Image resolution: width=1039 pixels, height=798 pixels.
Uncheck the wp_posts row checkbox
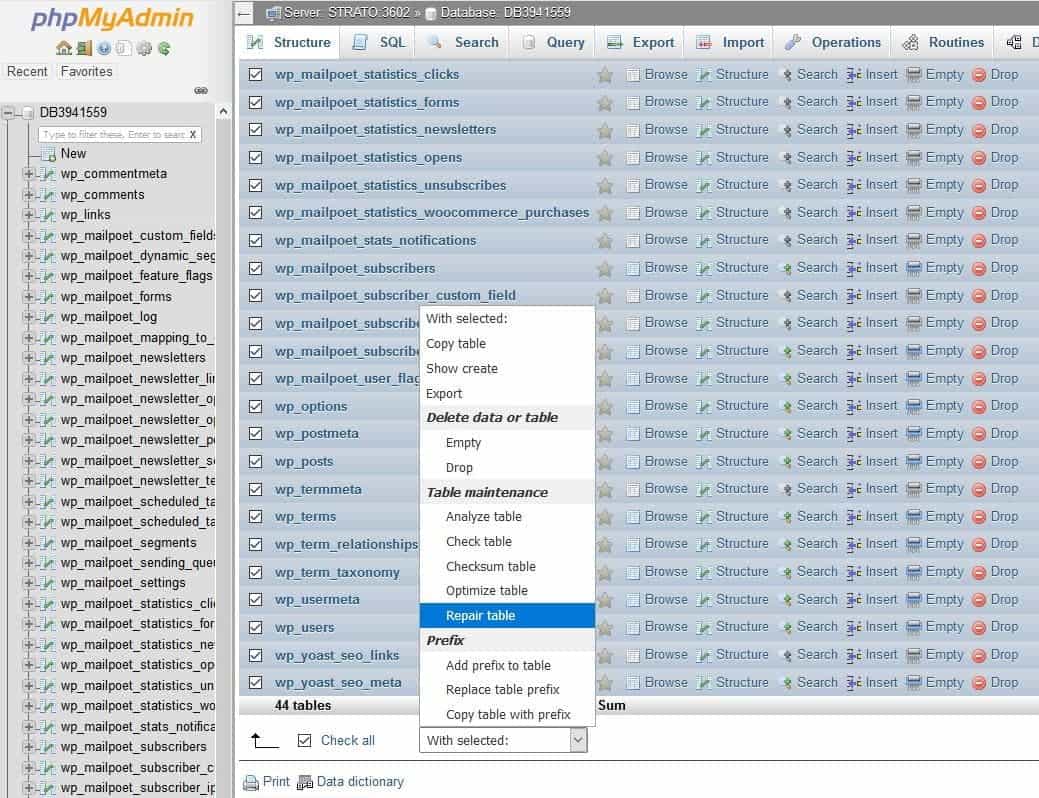(x=255, y=461)
